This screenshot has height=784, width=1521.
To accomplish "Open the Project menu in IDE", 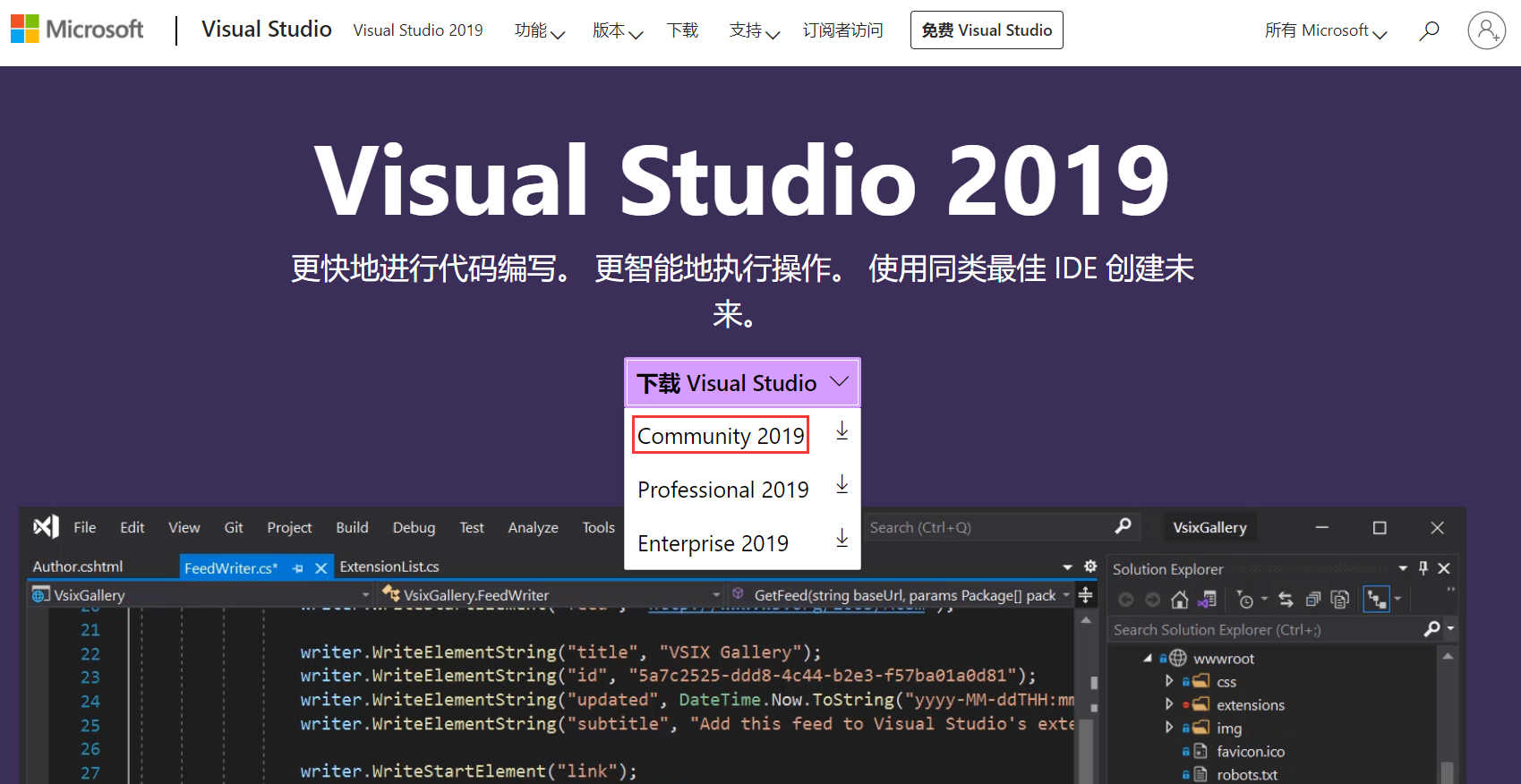I will tap(289, 527).
